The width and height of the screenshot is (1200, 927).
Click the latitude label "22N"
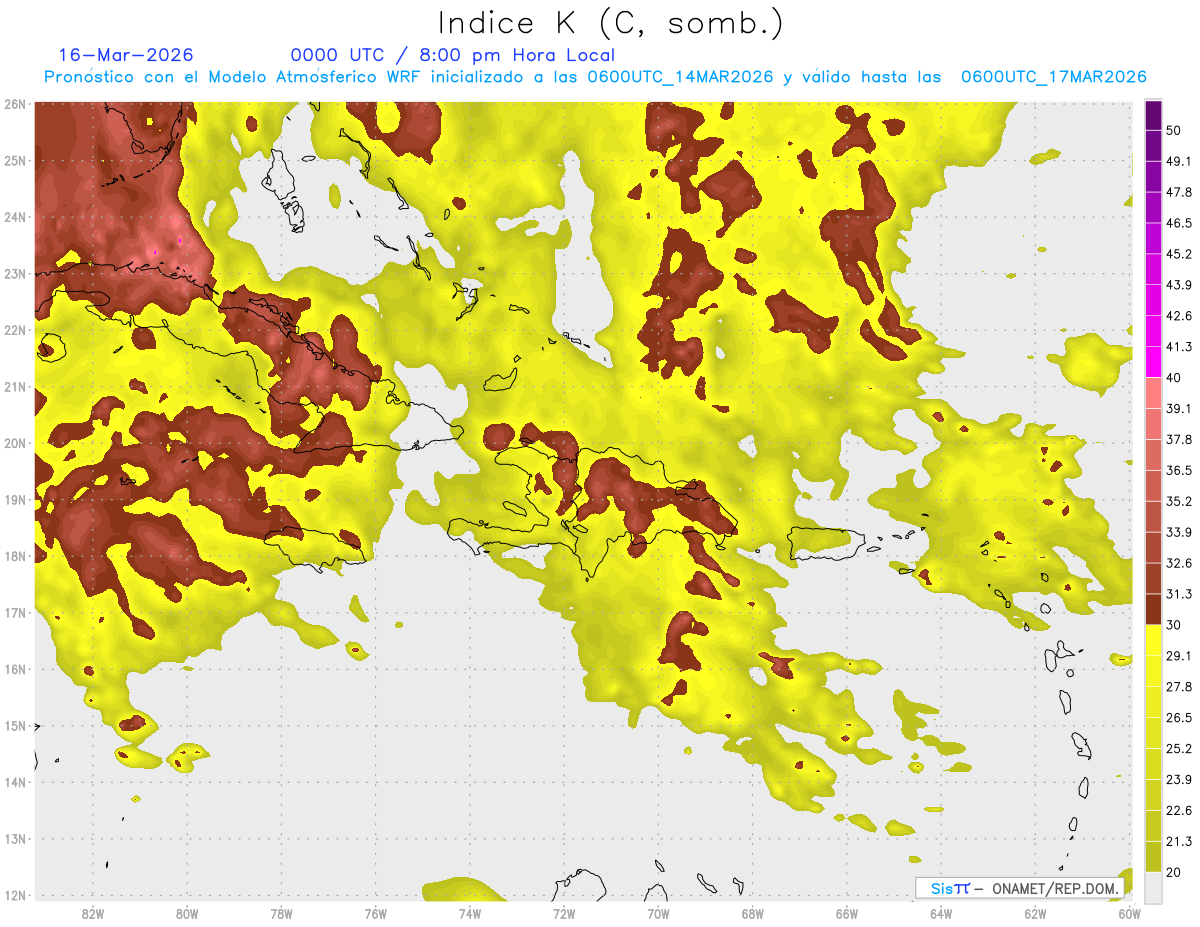[15, 330]
